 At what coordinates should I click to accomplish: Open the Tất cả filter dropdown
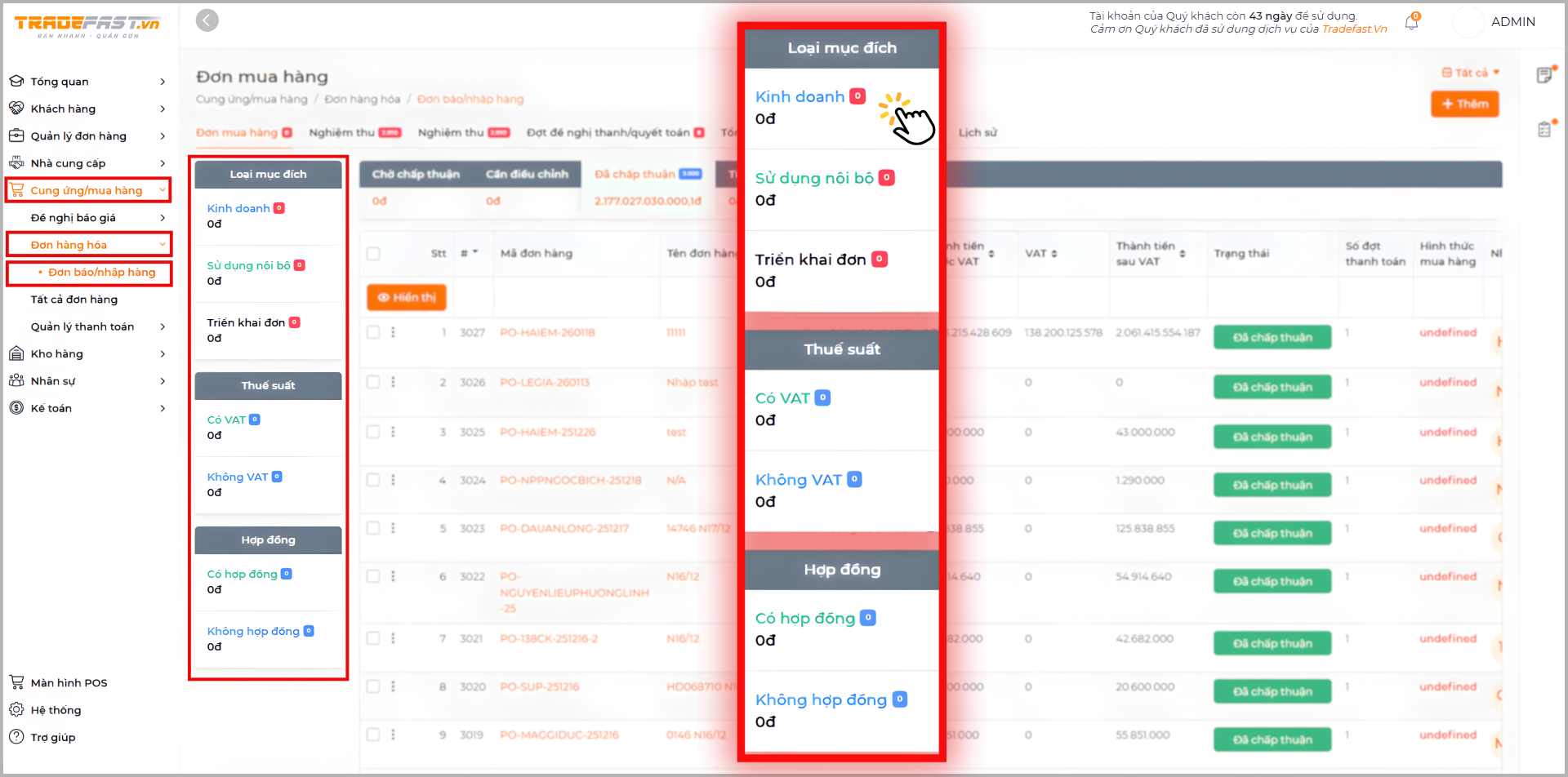(1471, 73)
